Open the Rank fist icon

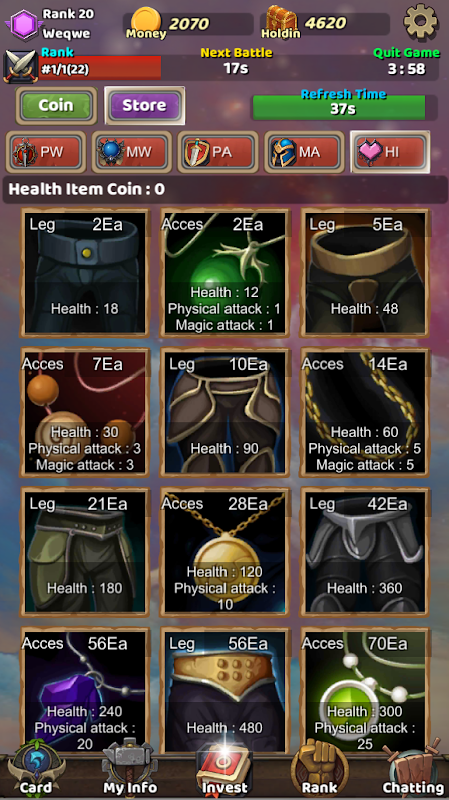[x=319, y=769]
